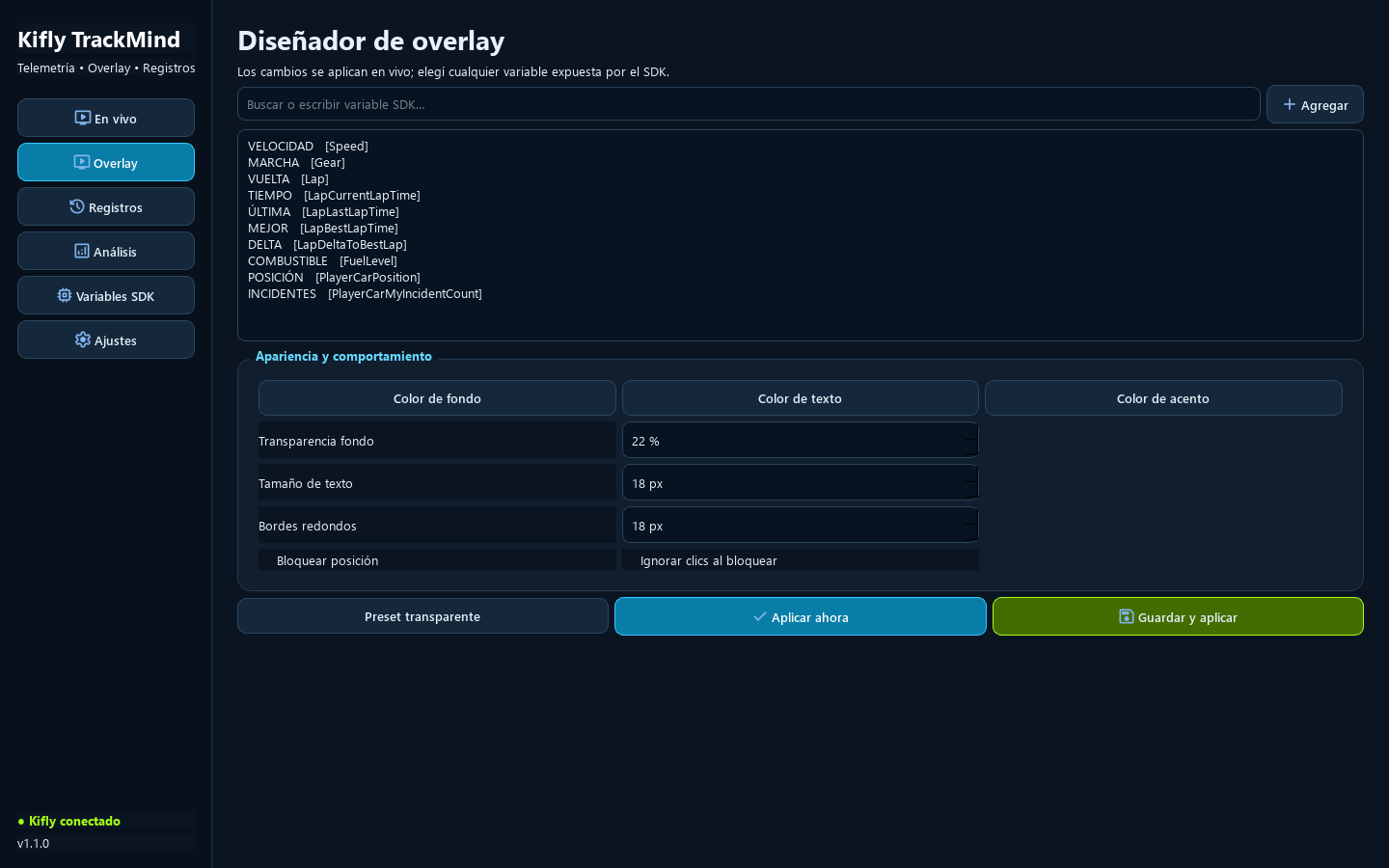The height and width of the screenshot is (868, 1389).
Task: Select the MEJOR [LapBestLapTime] row
Action: click(800, 229)
